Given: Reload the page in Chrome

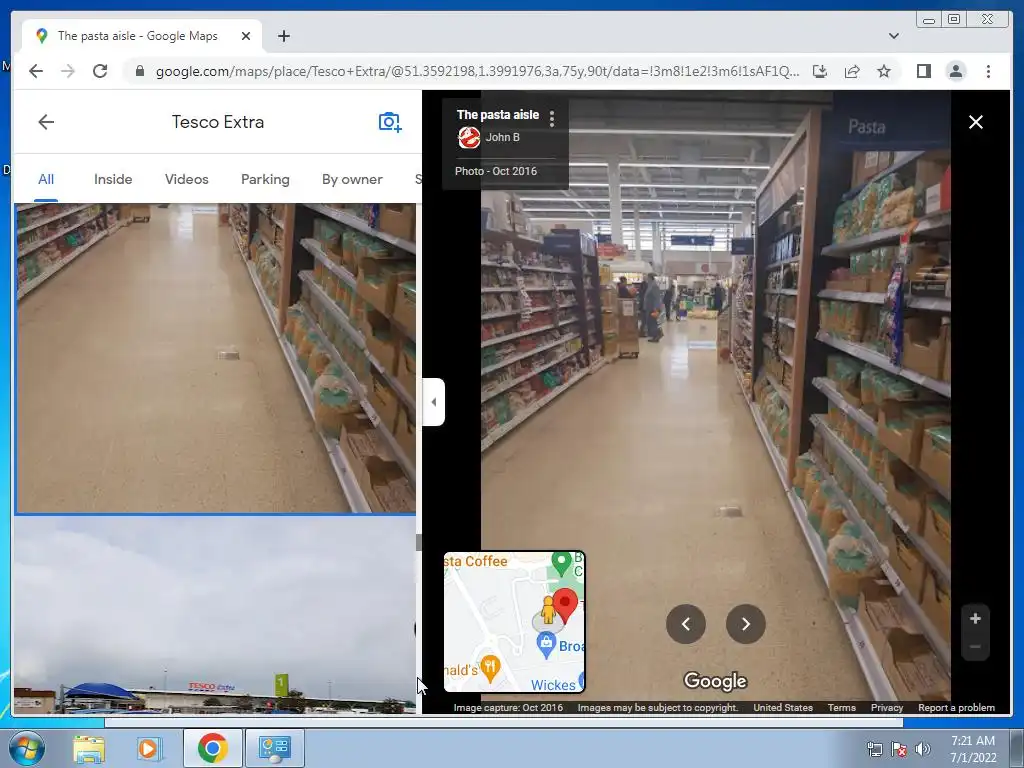Looking at the screenshot, I should click(100, 71).
